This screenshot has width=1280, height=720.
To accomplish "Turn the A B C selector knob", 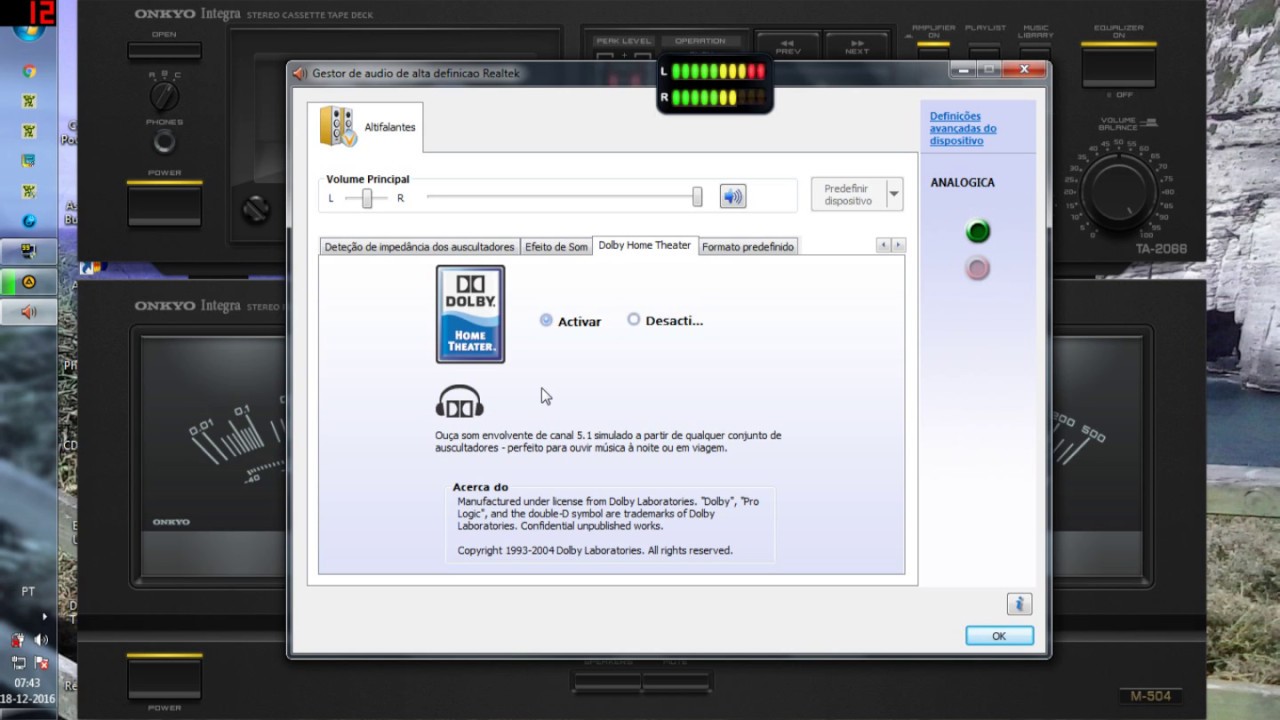I will [164, 96].
